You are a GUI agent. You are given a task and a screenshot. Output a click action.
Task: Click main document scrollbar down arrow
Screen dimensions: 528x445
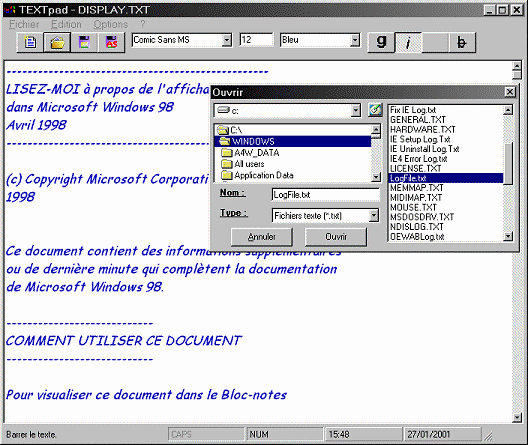(517, 418)
